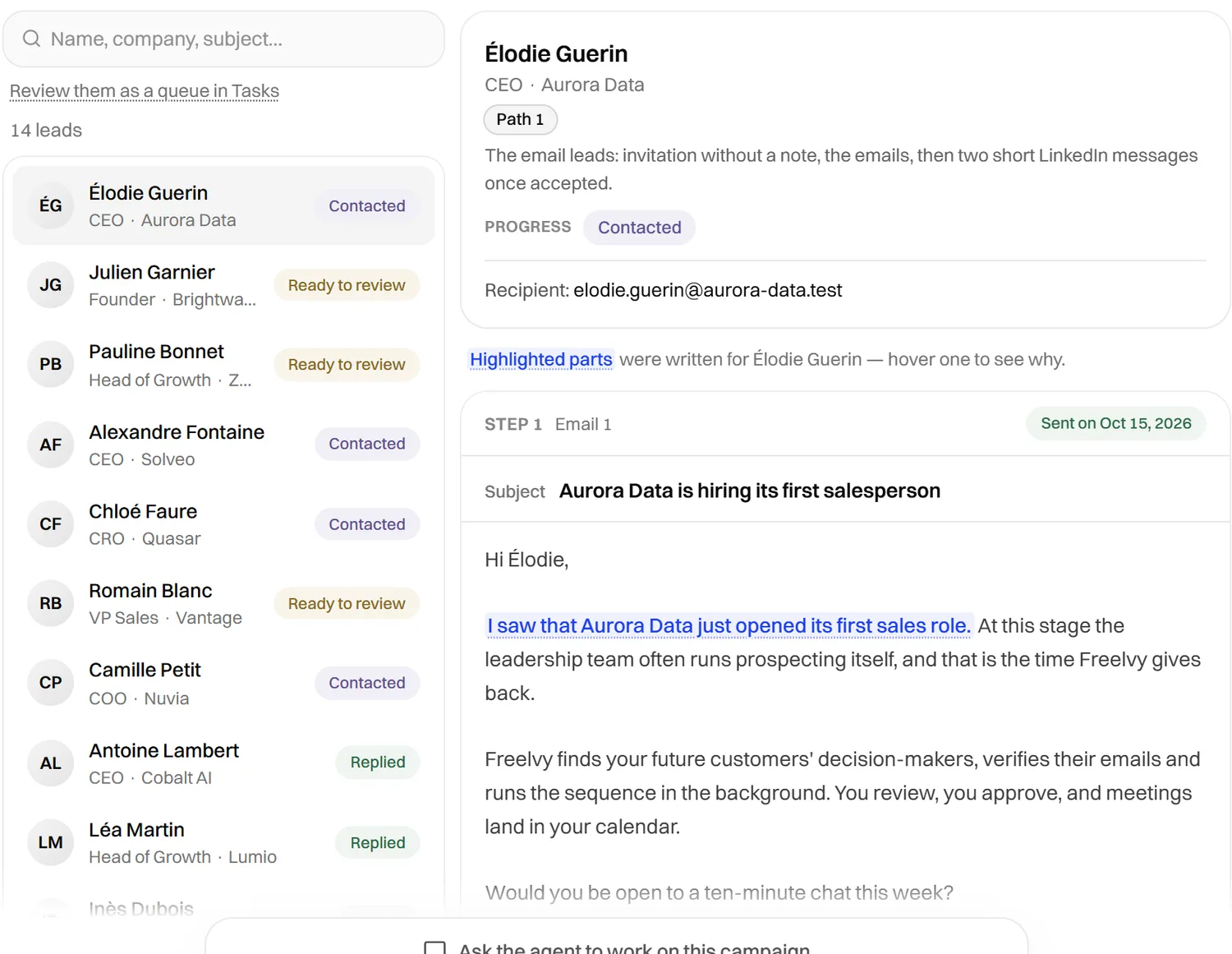This screenshot has height=954, width=1232.
Task: Click the Sent on Oct 15, 2026 badge
Action: point(1115,423)
